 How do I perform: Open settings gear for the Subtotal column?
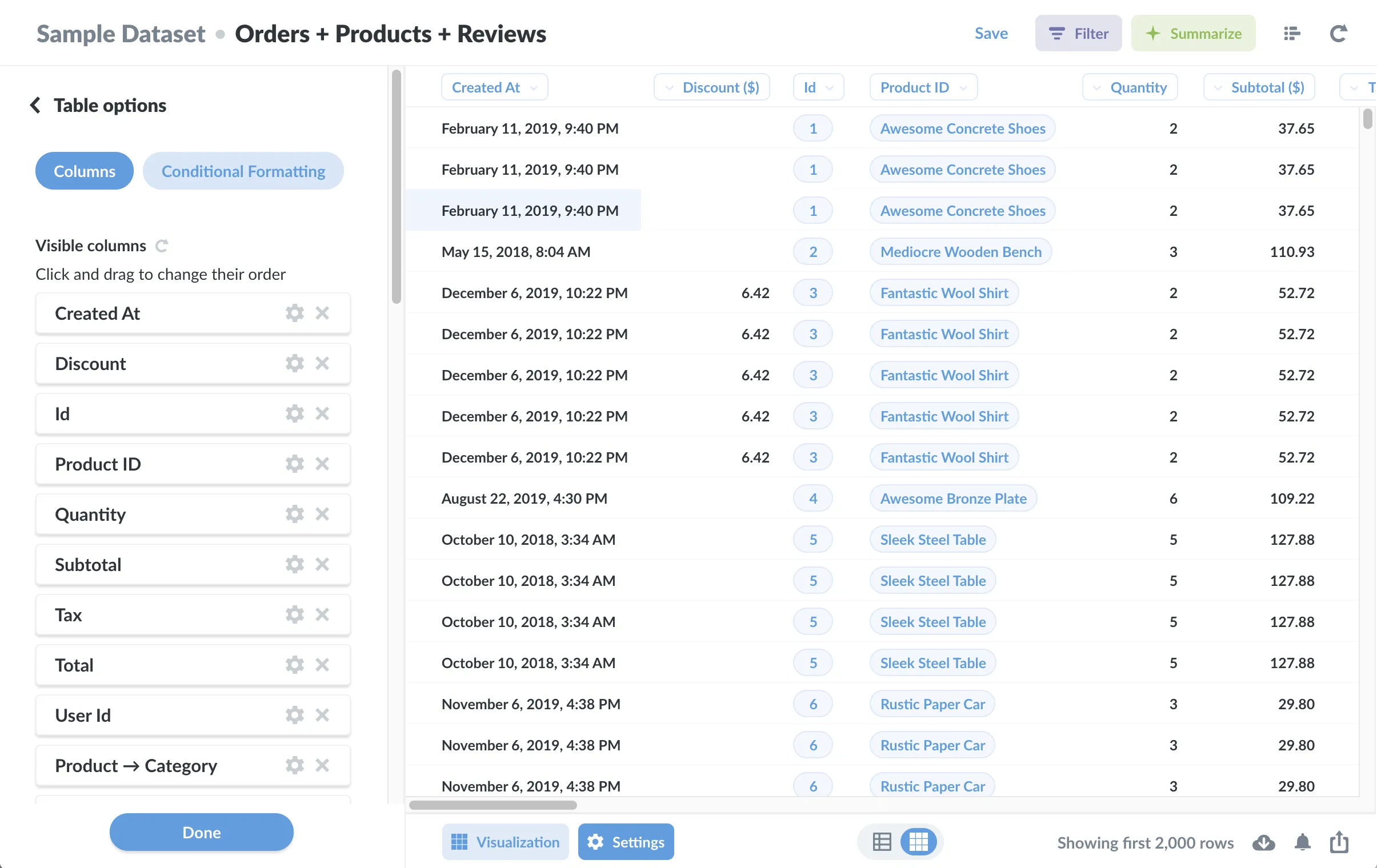coord(294,564)
